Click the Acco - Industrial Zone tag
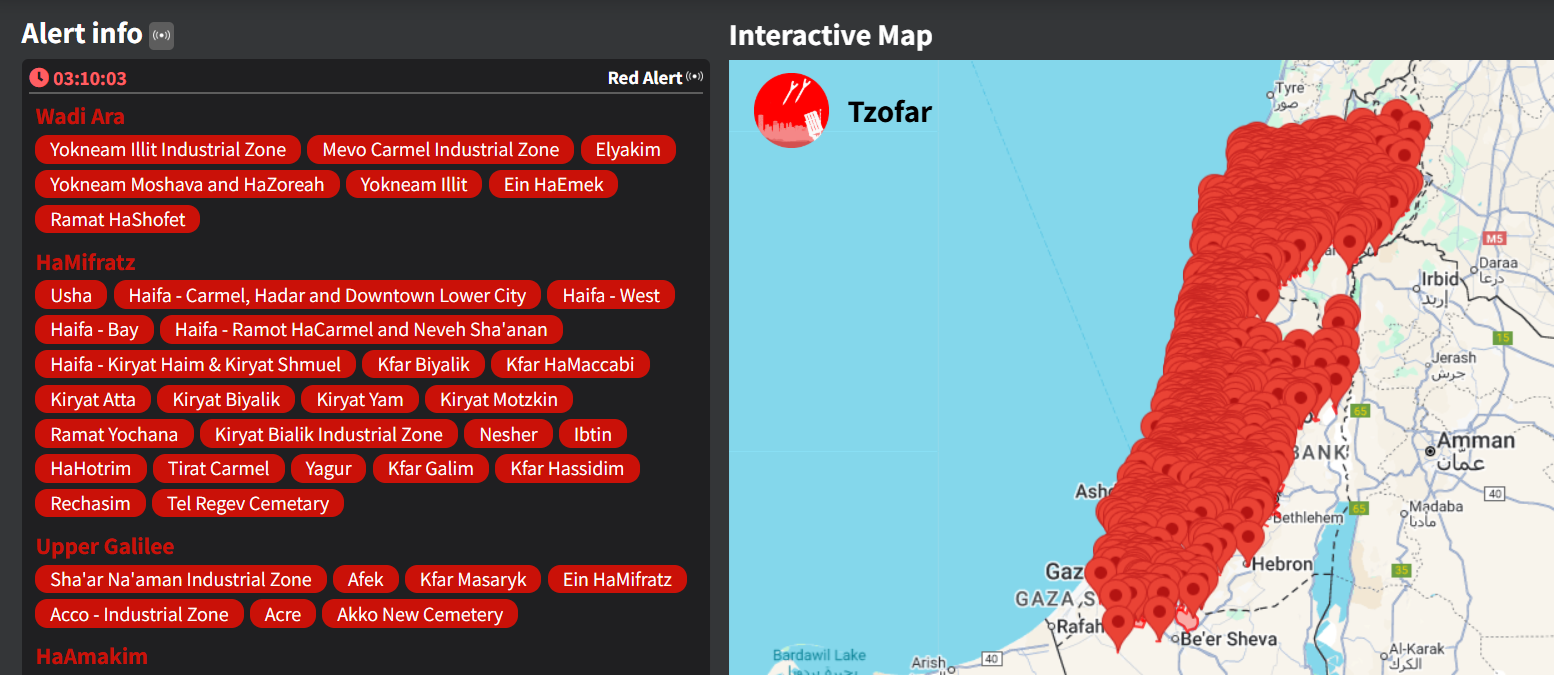This screenshot has width=1554, height=675. tap(140, 614)
